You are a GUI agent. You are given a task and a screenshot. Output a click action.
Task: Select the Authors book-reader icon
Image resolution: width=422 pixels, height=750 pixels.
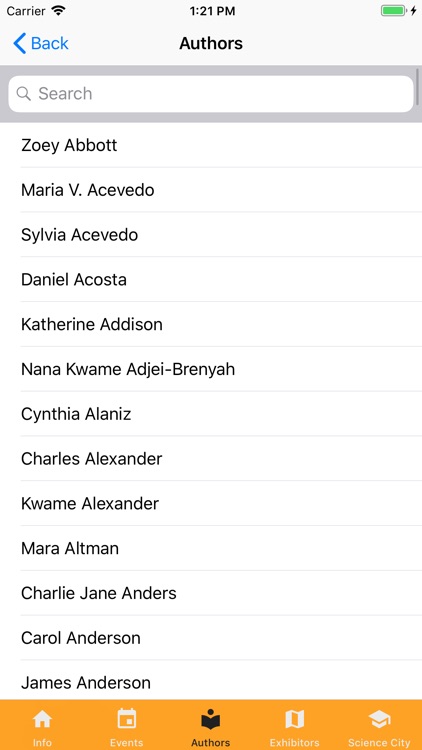coord(211,719)
